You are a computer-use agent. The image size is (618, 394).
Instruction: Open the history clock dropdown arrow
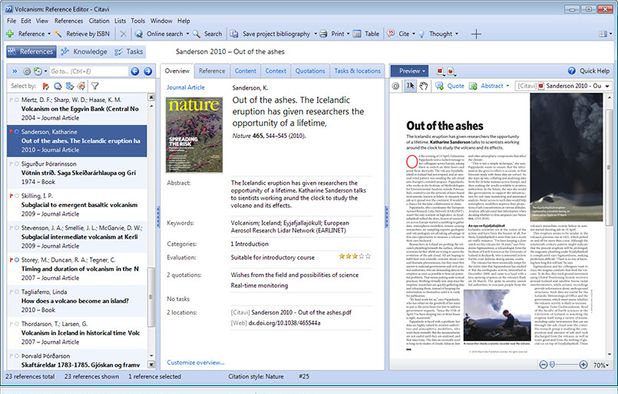click(x=46, y=71)
